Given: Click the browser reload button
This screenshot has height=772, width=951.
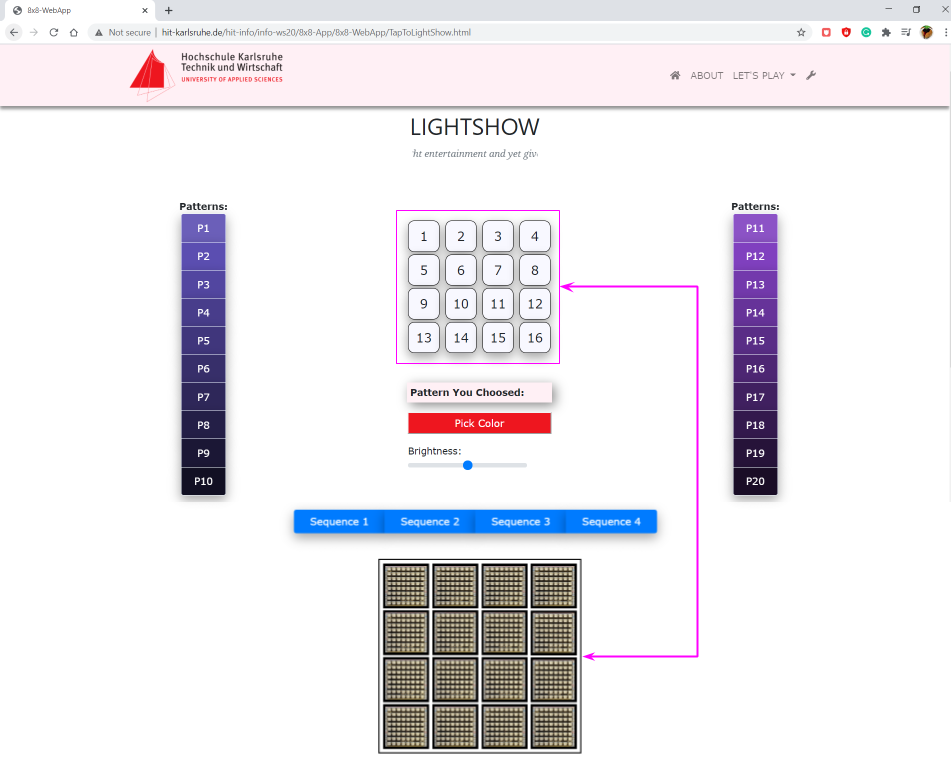Looking at the screenshot, I should pos(53,32).
